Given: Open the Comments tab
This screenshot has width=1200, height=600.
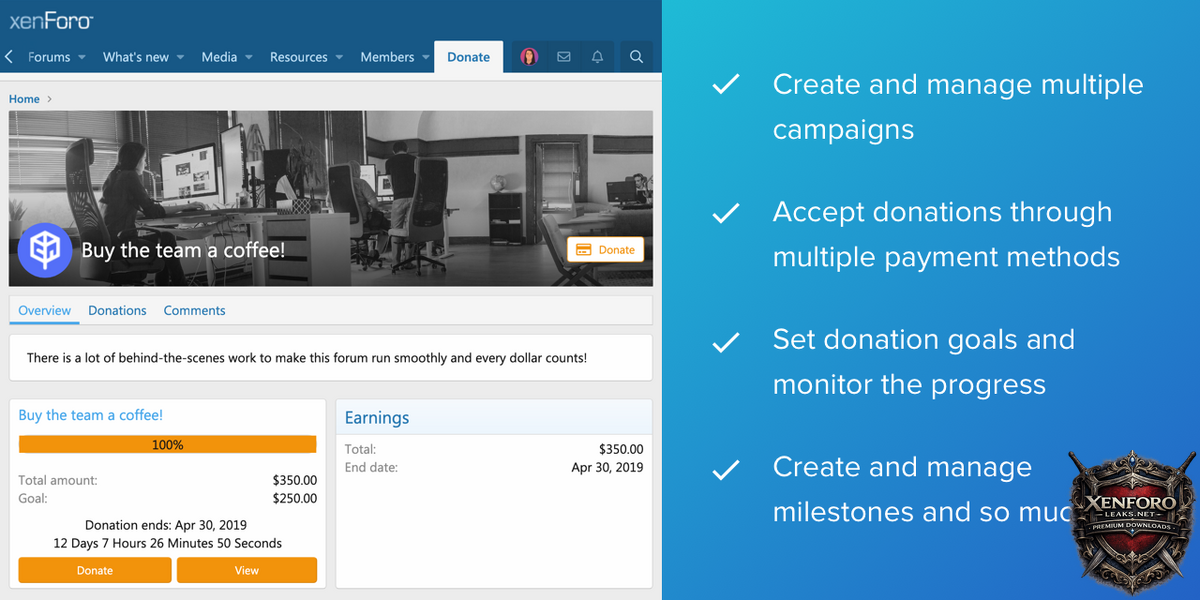Looking at the screenshot, I should pyautogui.click(x=194, y=311).
